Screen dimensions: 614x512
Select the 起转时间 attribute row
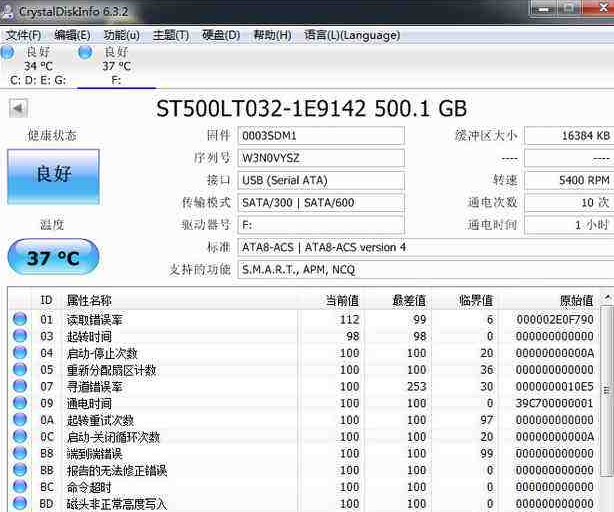[x=303, y=336]
